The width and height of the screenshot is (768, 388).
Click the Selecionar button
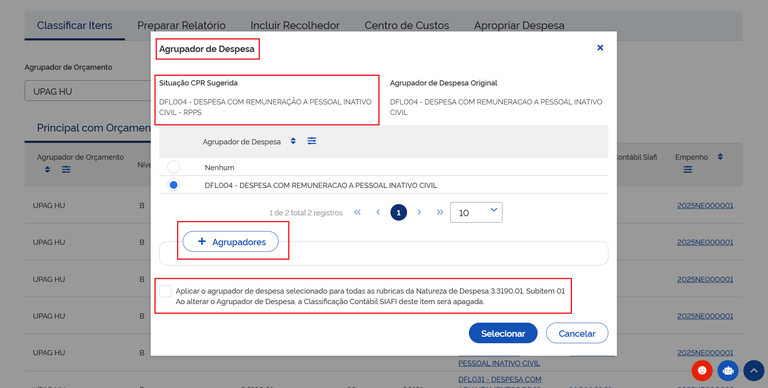pyautogui.click(x=503, y=333)
